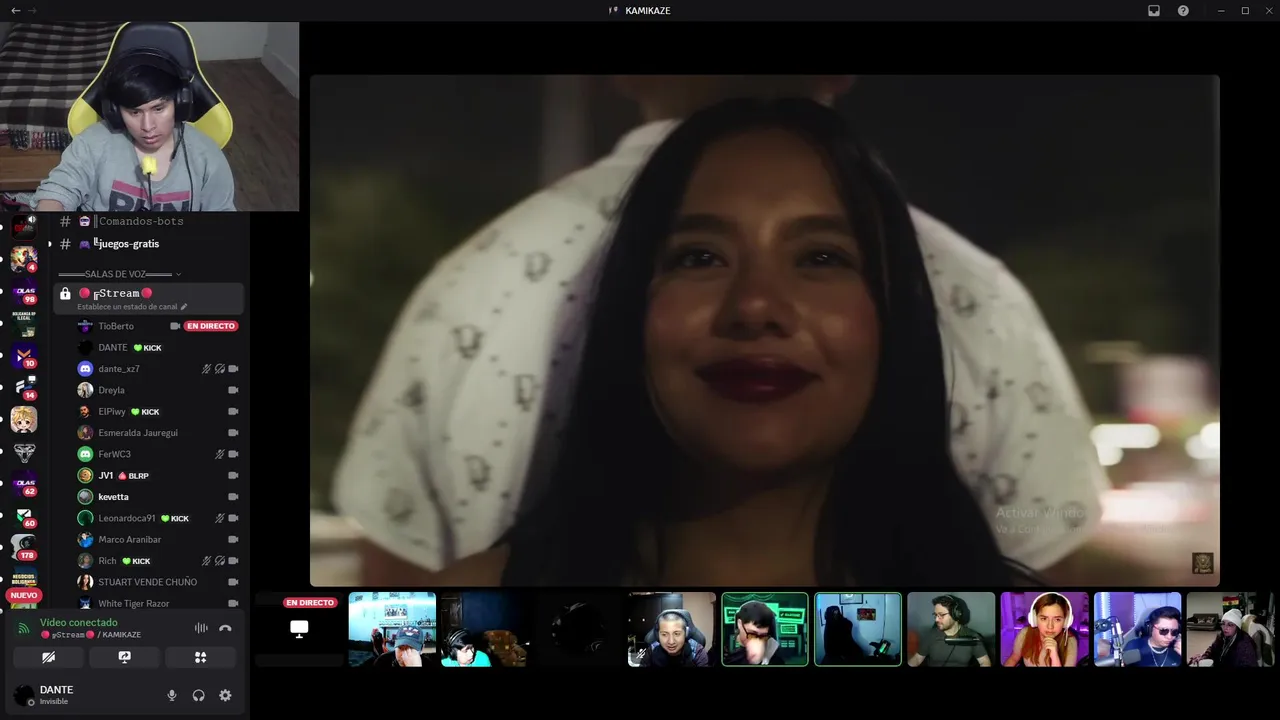This screenshot has width=1280, height=720.
Task: Jump to unread via NUEVO badge
Action: tap(24, 595)
